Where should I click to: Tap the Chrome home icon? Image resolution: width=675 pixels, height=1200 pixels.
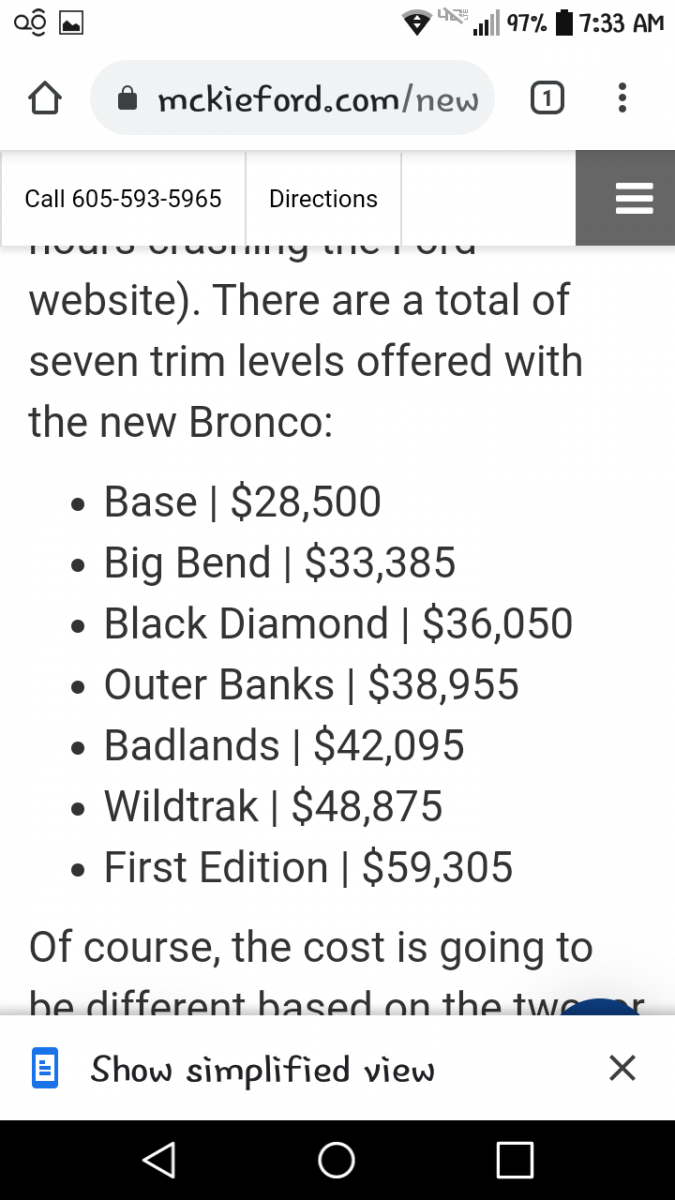click(44, 99)
